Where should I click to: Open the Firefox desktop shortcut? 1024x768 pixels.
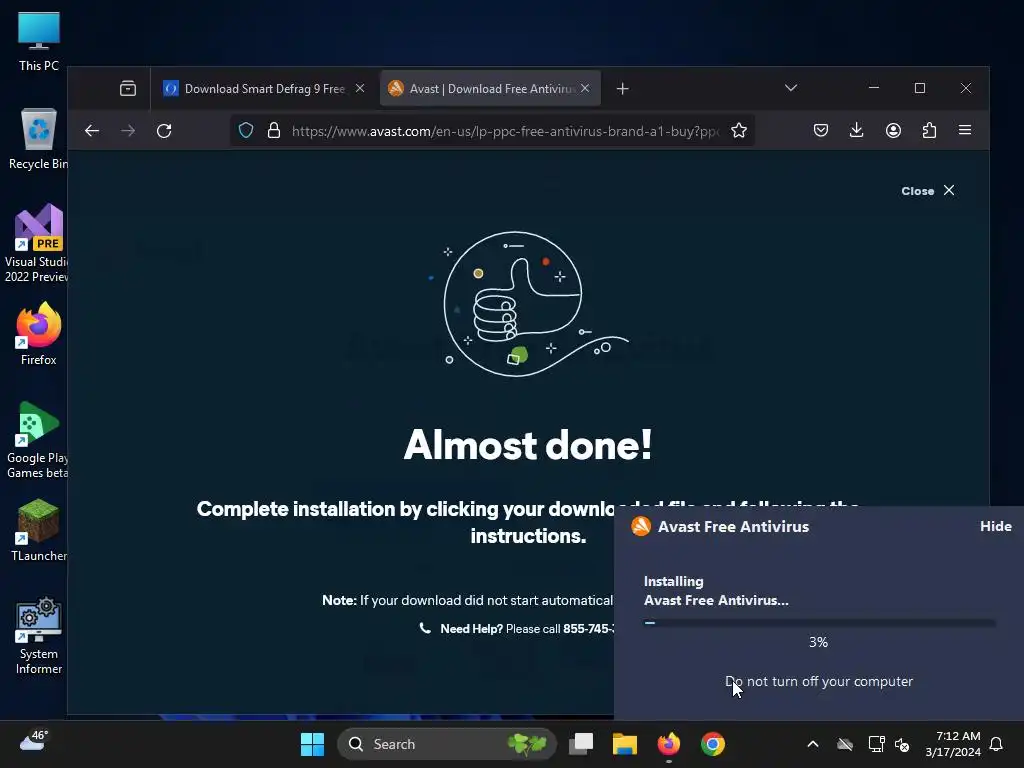point(39,333)
